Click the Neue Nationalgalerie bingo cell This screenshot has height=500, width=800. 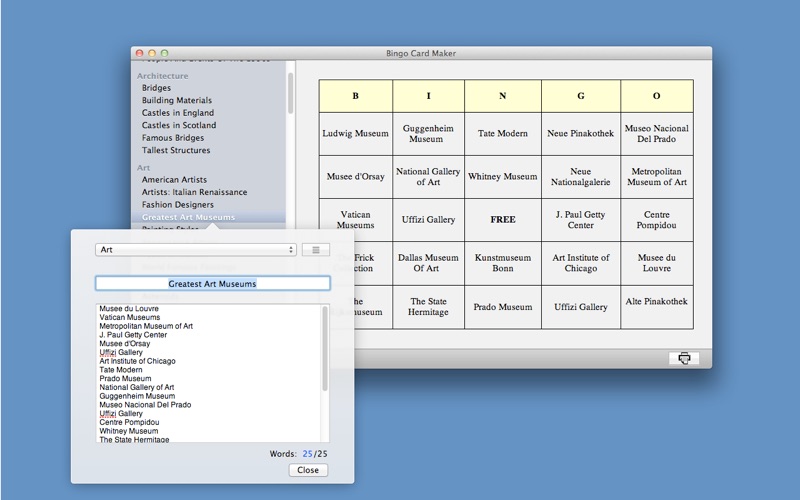[x=581, y=177]
